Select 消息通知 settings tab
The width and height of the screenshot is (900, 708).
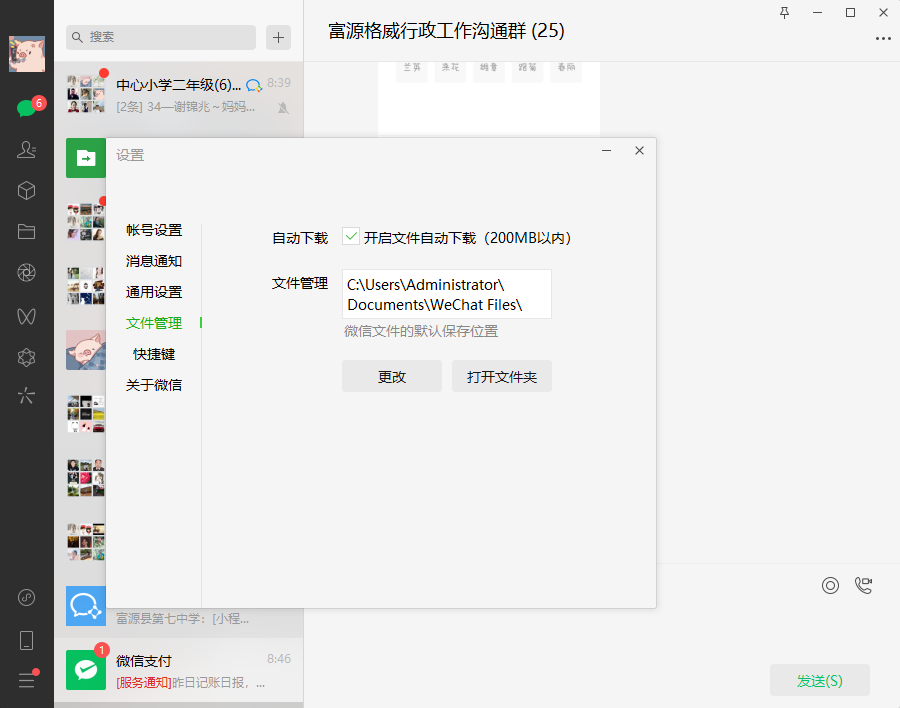tap(154, 261)
